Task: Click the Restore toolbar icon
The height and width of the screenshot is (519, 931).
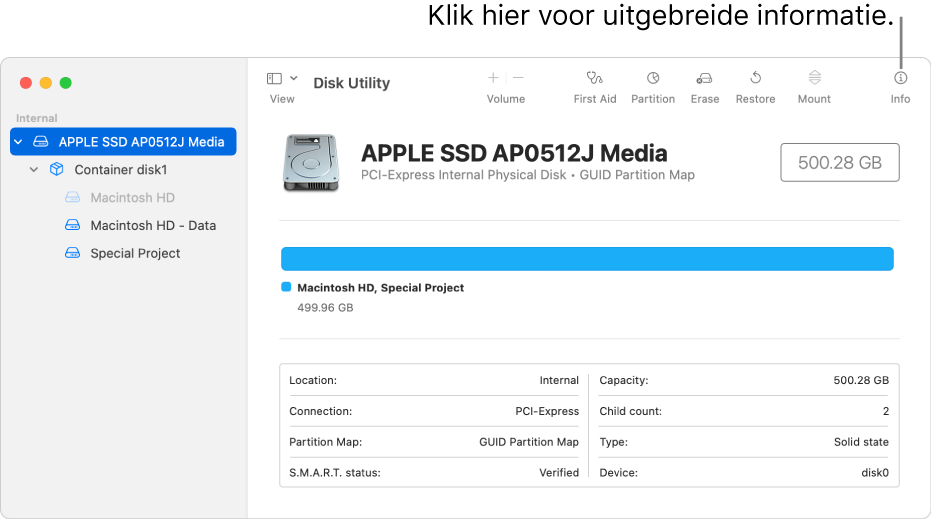Action: pyautogui.click(x=755, y=78)
